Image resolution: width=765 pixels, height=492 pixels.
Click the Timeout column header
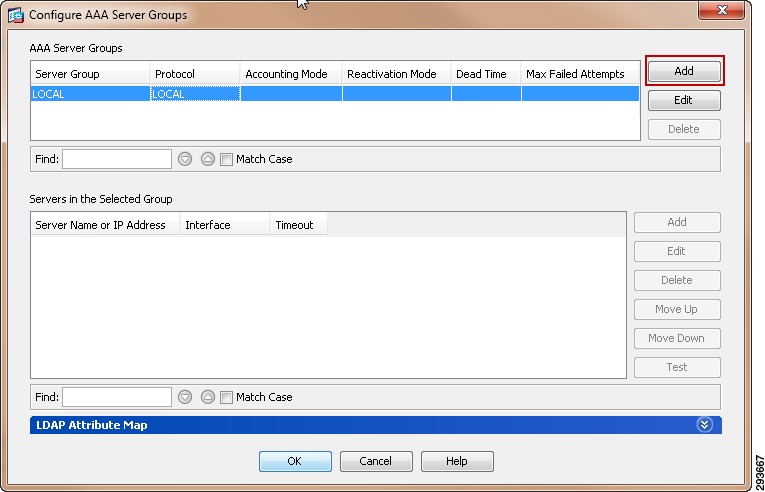click(x=299, y=225)
